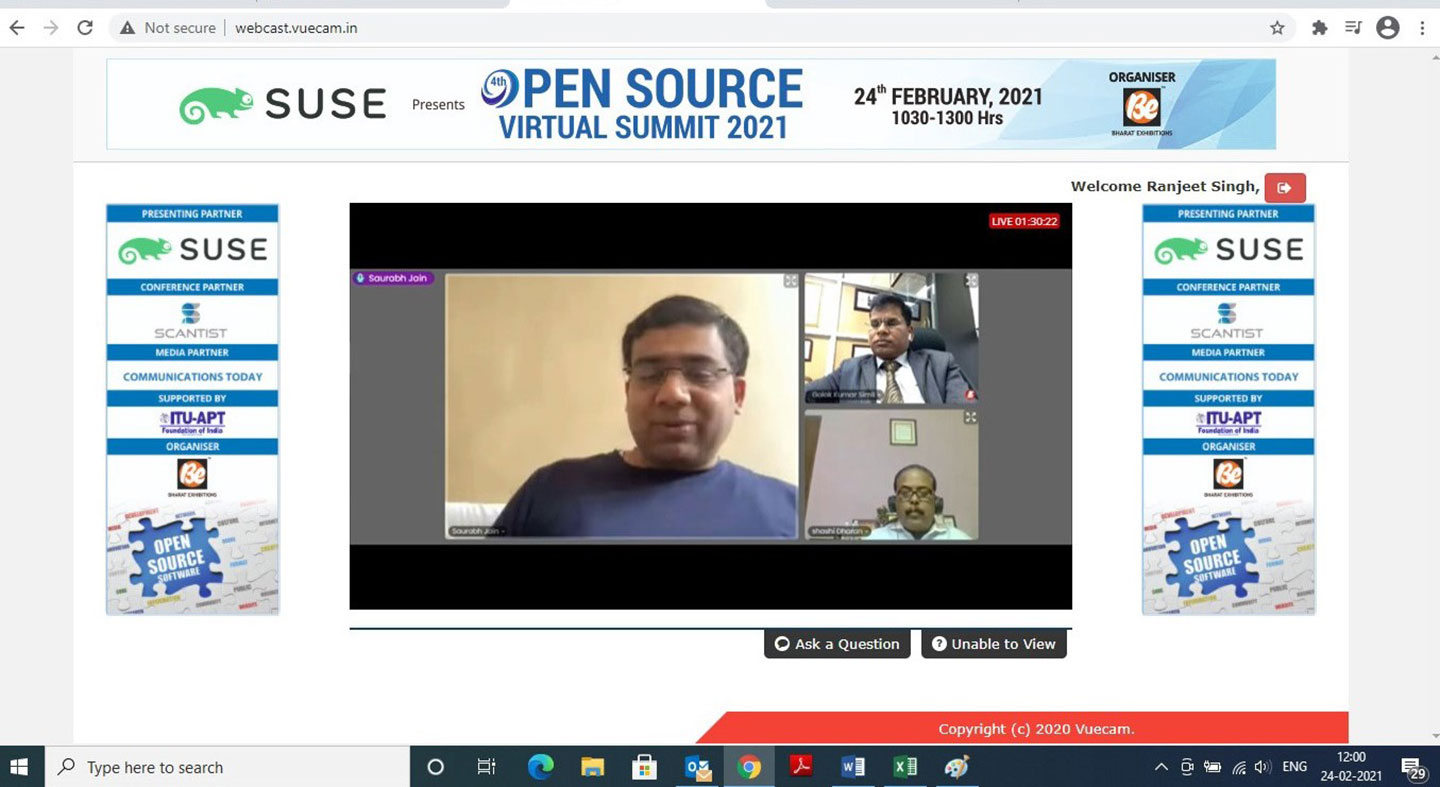Open Microsoft Store from the taskbar
The height and width of the screenshot is (787, 1440).
[x=645, y=767]
